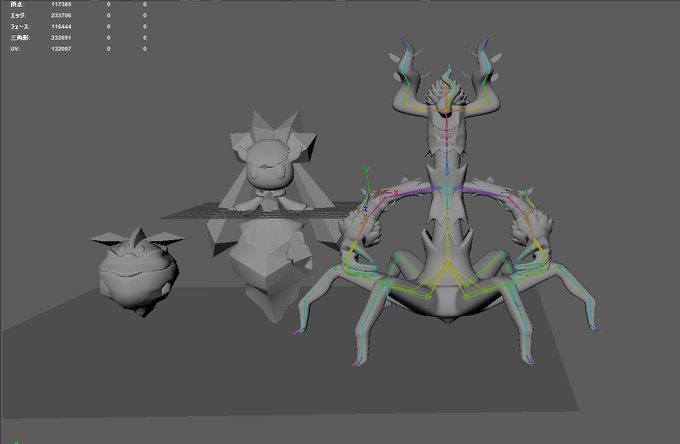Click the triangle count value 232691
This screenshot has height=444, width=680.
[x=61, y=38]
